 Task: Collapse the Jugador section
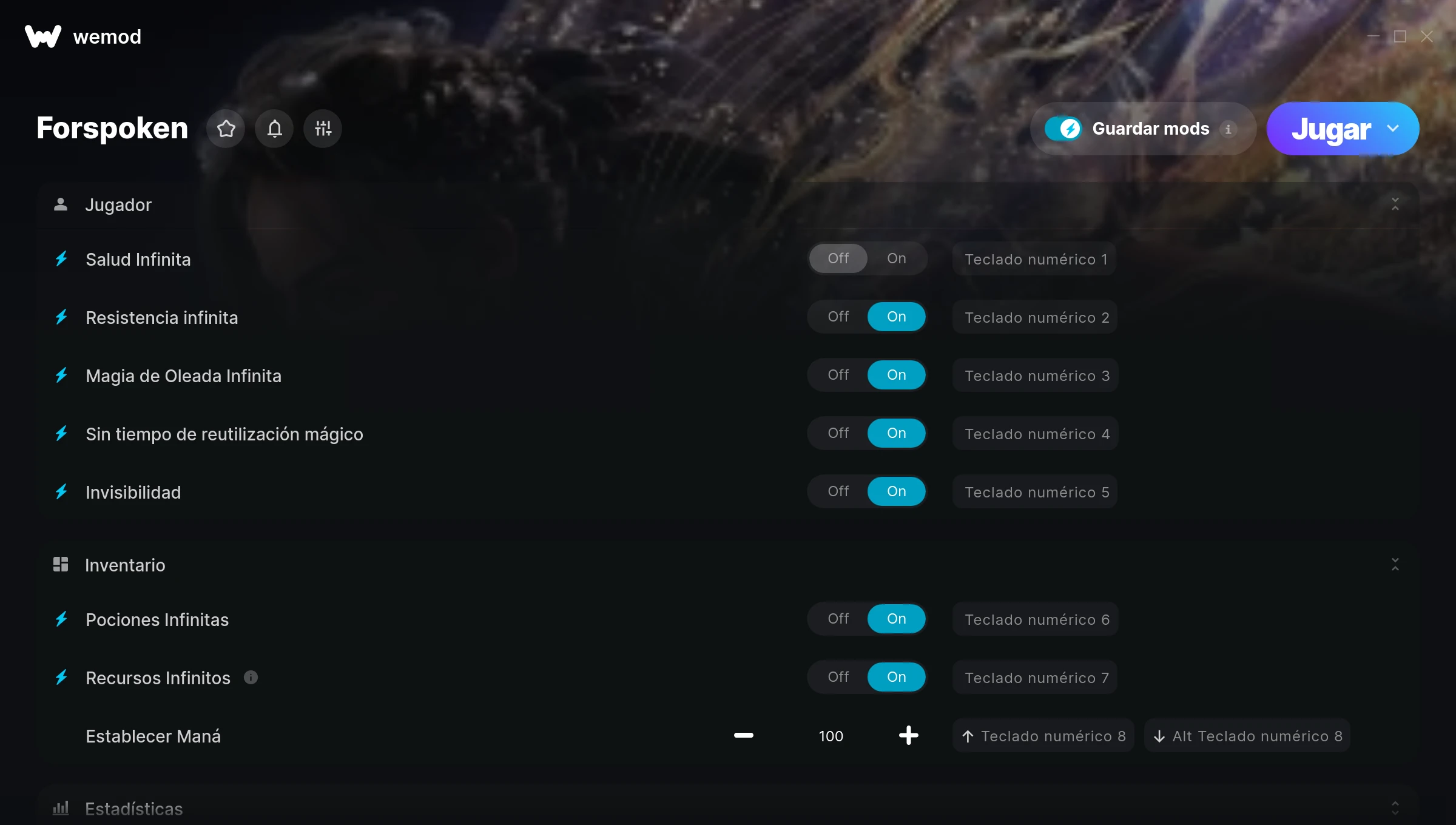tap(1395, 204)
